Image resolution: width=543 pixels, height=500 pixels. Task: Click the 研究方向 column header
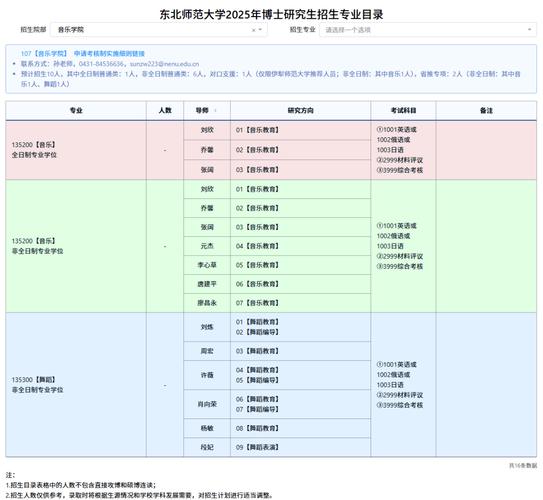(301, 110)
